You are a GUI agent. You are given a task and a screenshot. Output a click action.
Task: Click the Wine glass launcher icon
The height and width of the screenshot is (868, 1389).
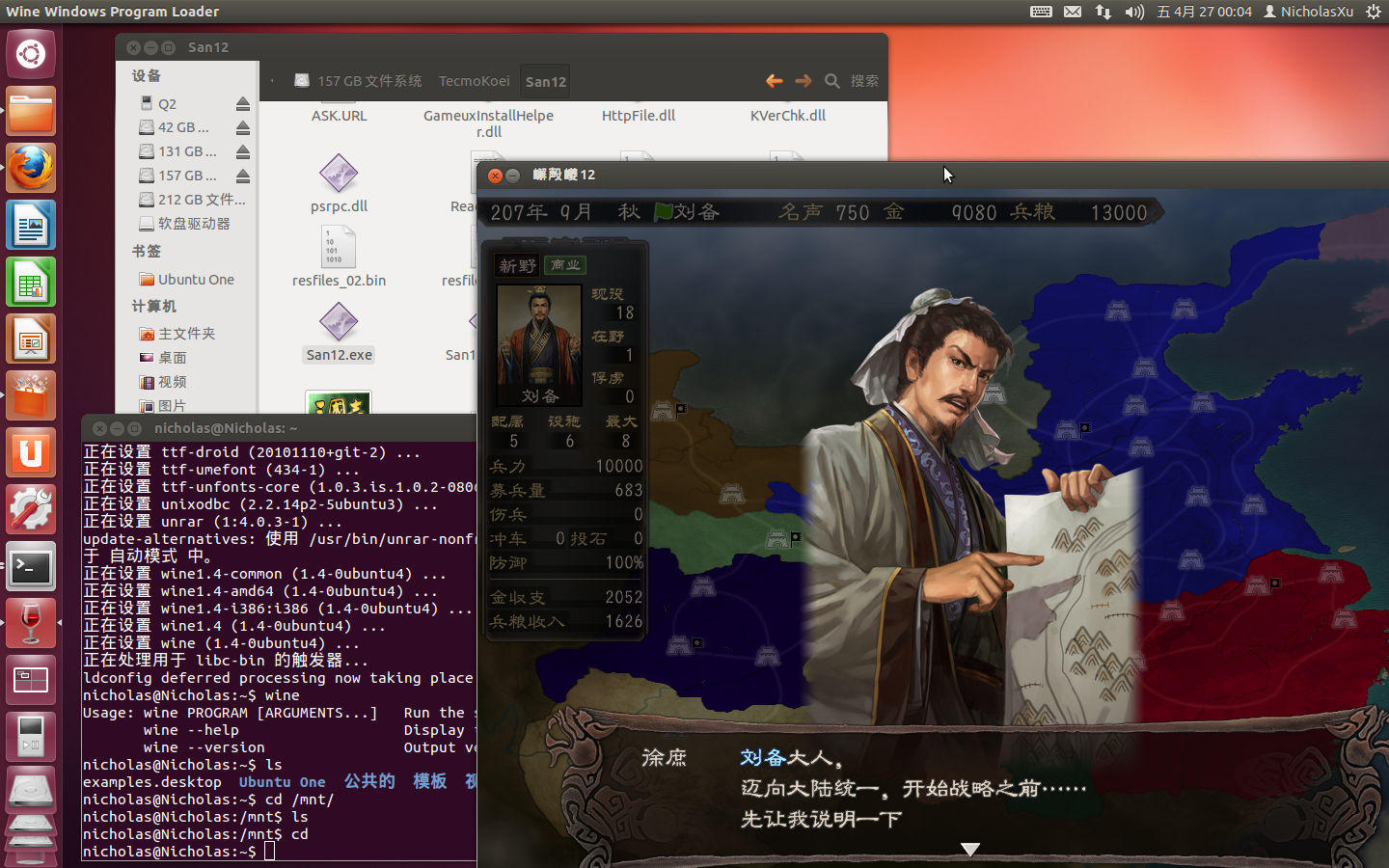point(31,624)
